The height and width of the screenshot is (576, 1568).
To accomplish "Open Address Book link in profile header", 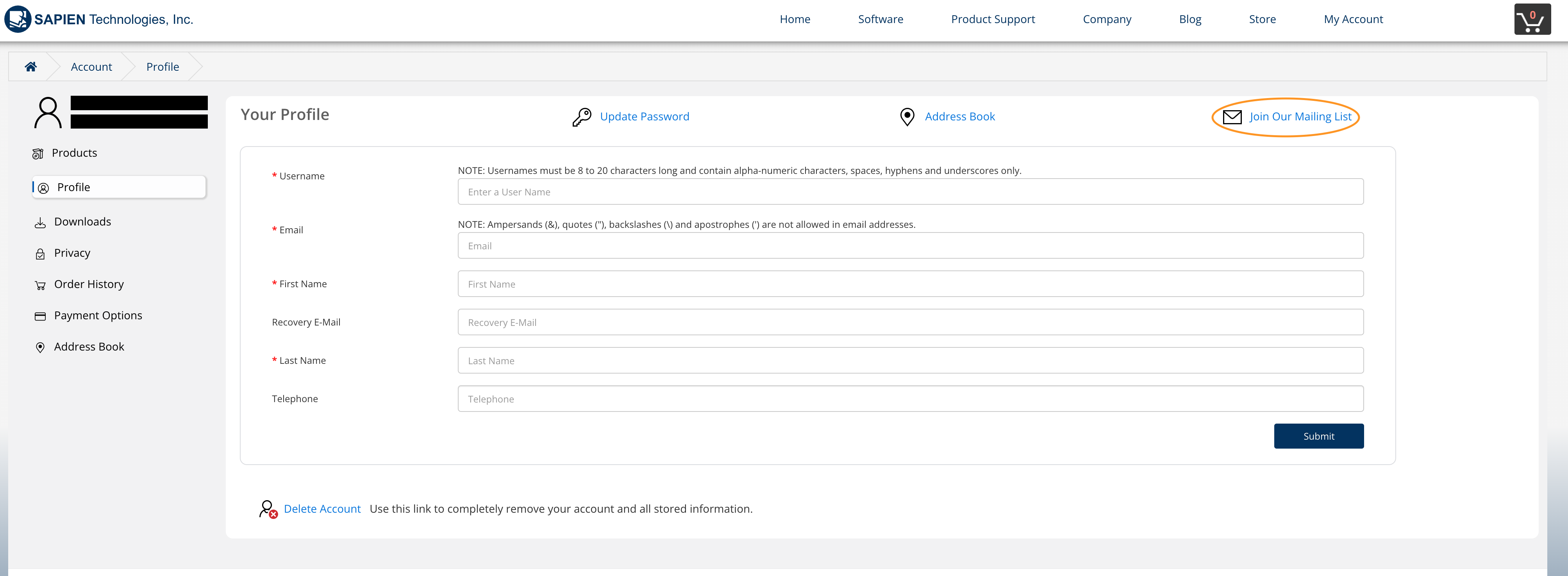I will [x=960, y=117].
